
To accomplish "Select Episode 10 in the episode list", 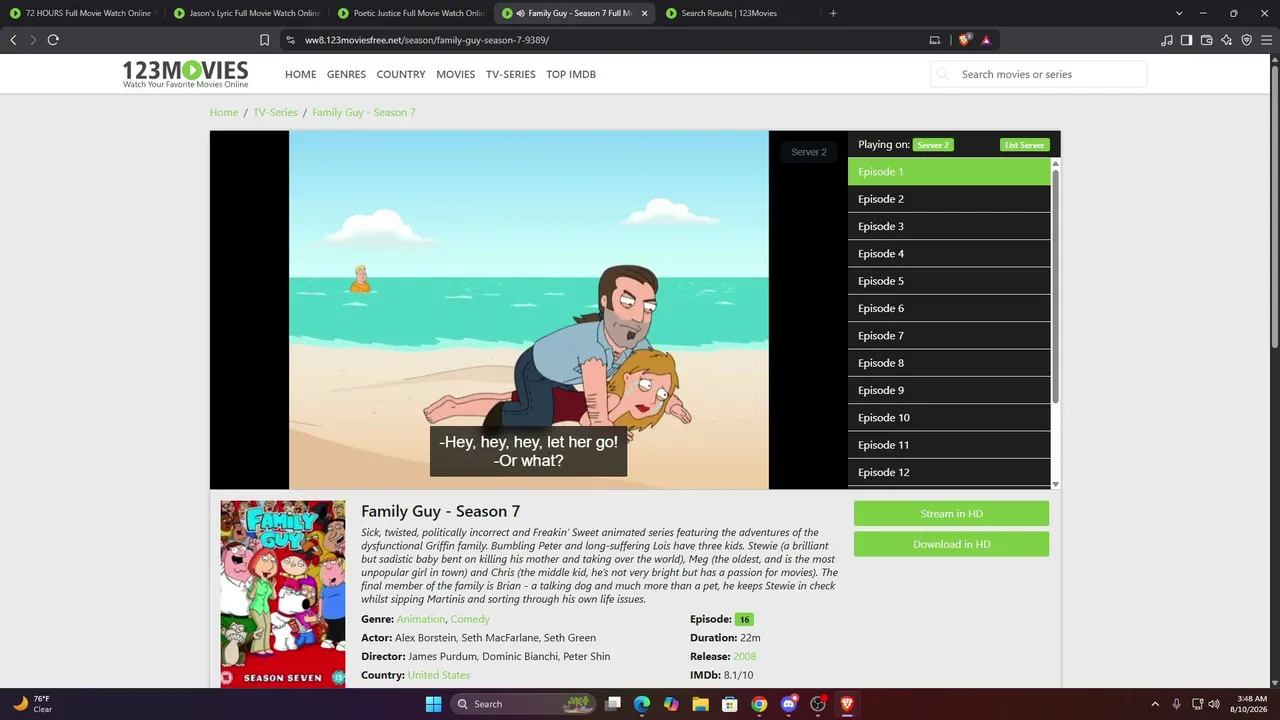I will [x=949, y=418].
